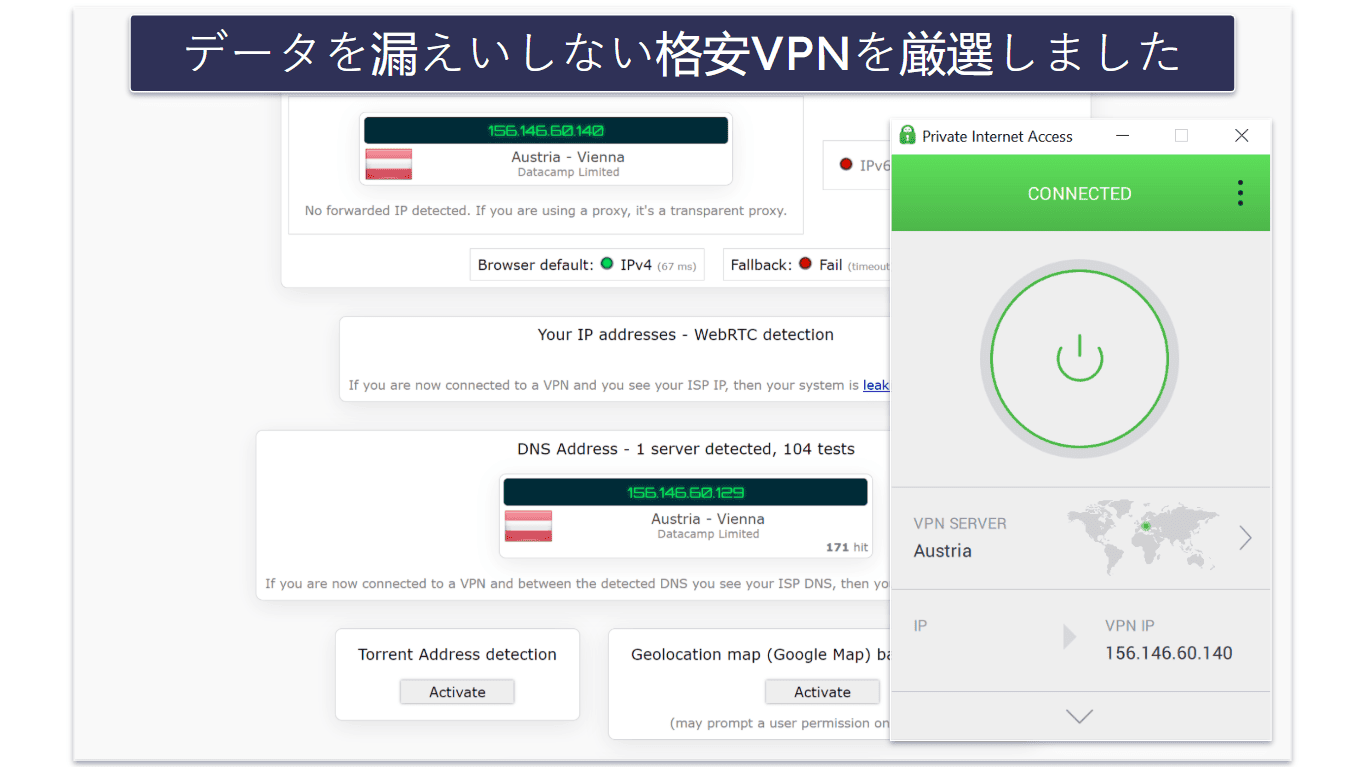This screenshot has height=767, width=1365.
Task: Click the Datacamp Limited text under DNS
Action: pyautogui.click(x=708, y=534)
